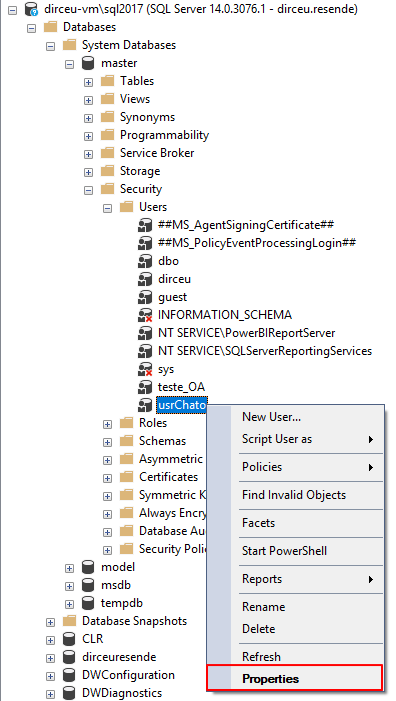Select the Synonyms folder label
Image resolution: width=396 pixels, height=701 pixels.
[x=147, y=117]
